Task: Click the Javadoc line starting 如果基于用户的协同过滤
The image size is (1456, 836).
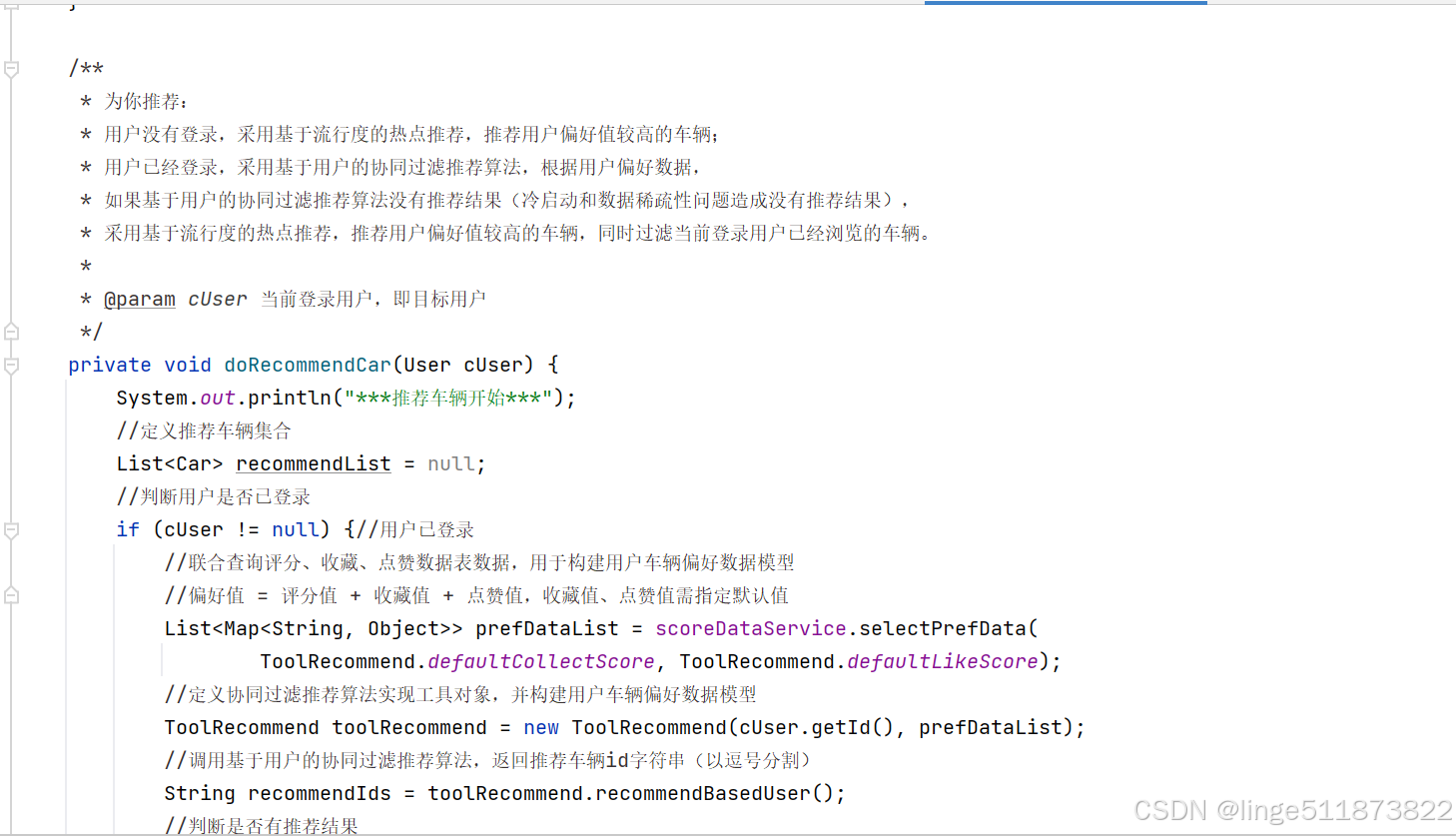Action: [506, 200]
